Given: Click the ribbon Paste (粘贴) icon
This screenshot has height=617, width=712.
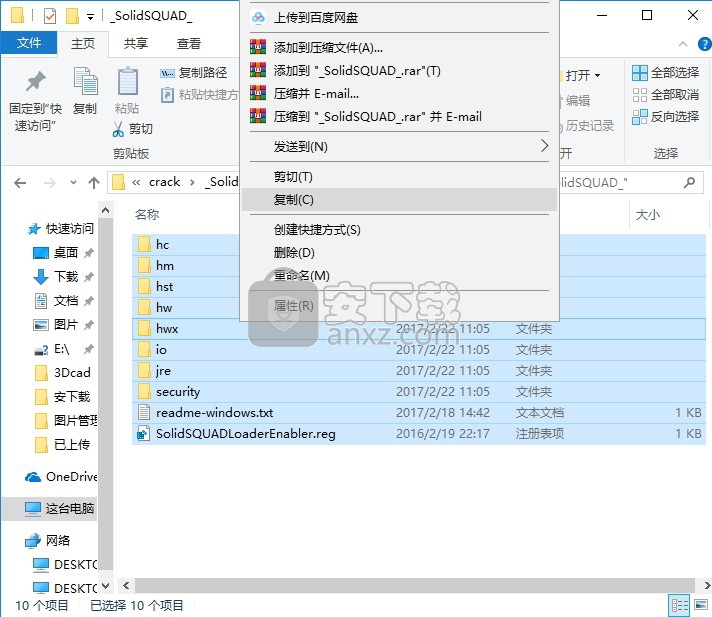Looking at the screenshot, I should (x=128, y=82).
